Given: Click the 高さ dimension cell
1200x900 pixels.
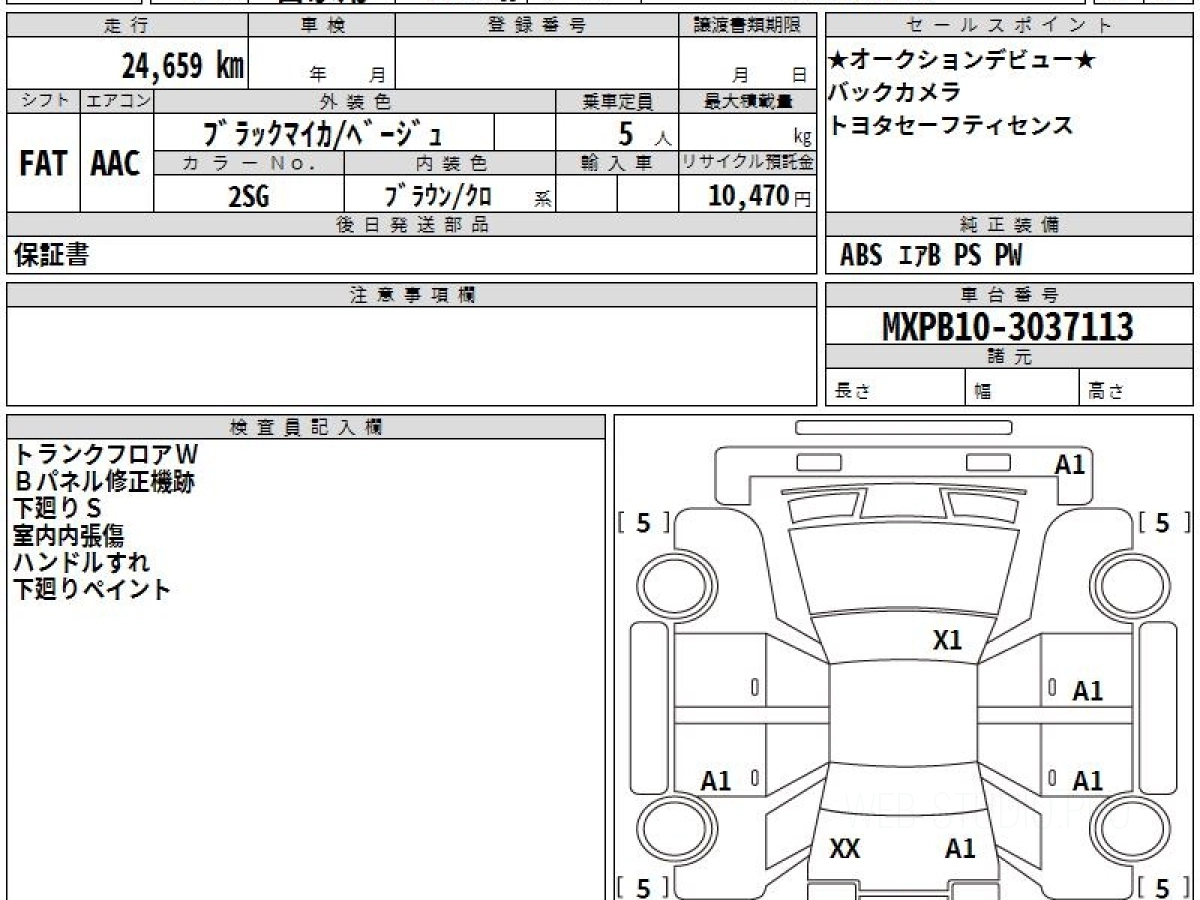Looking at the screenshot, I should pos(1137,388).
